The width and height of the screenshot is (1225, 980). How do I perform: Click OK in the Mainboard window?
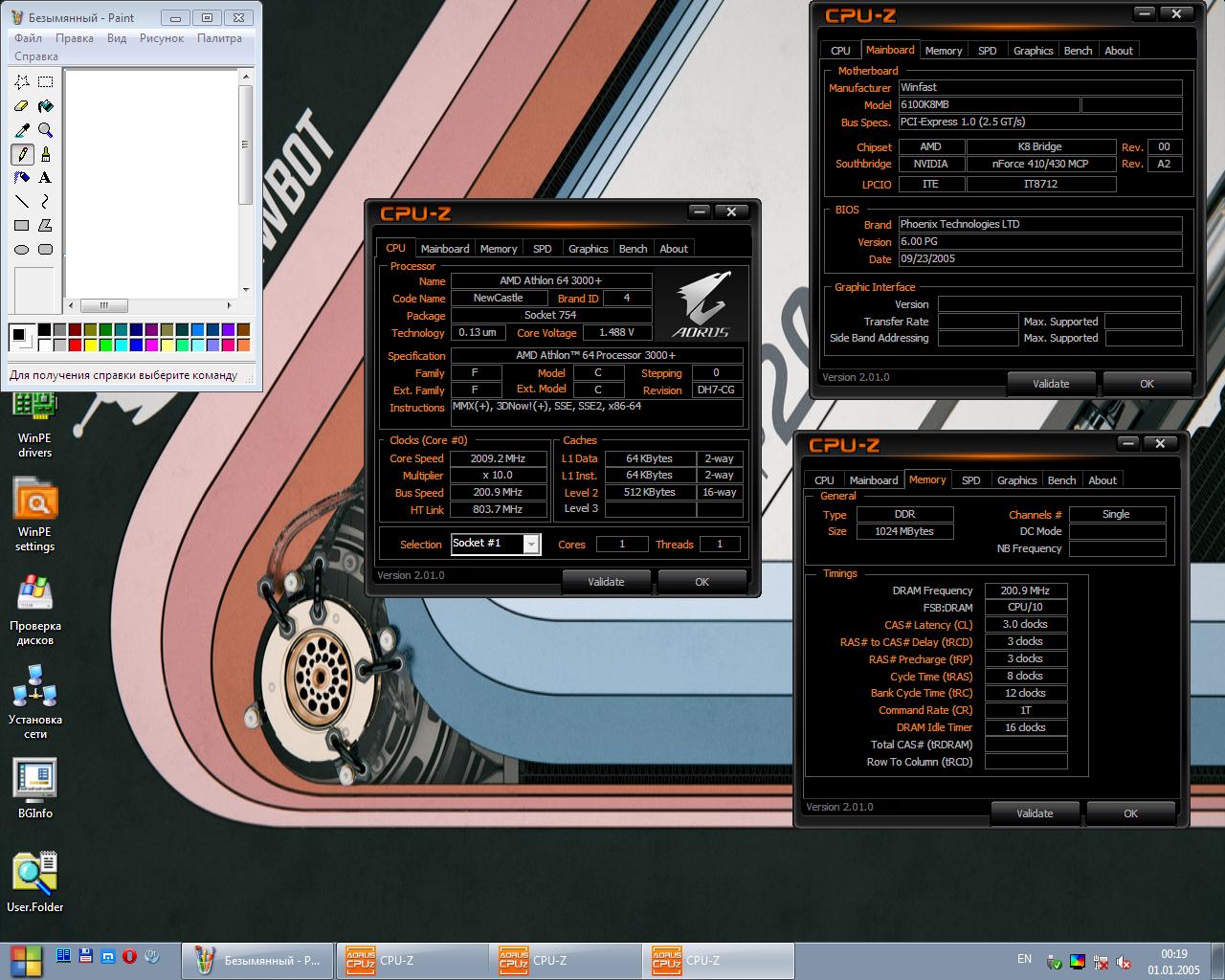1147,384
